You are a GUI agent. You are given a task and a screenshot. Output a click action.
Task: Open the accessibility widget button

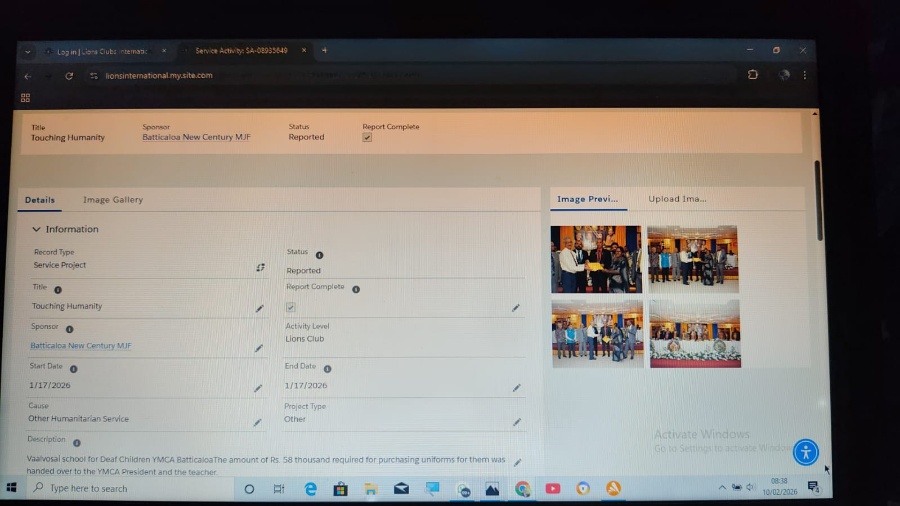tap(806, 452)
